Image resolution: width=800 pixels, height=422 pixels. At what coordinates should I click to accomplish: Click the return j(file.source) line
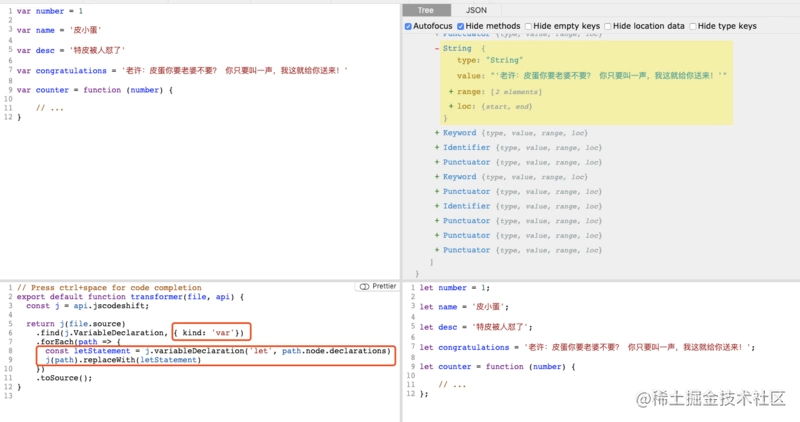click(76, 324)
